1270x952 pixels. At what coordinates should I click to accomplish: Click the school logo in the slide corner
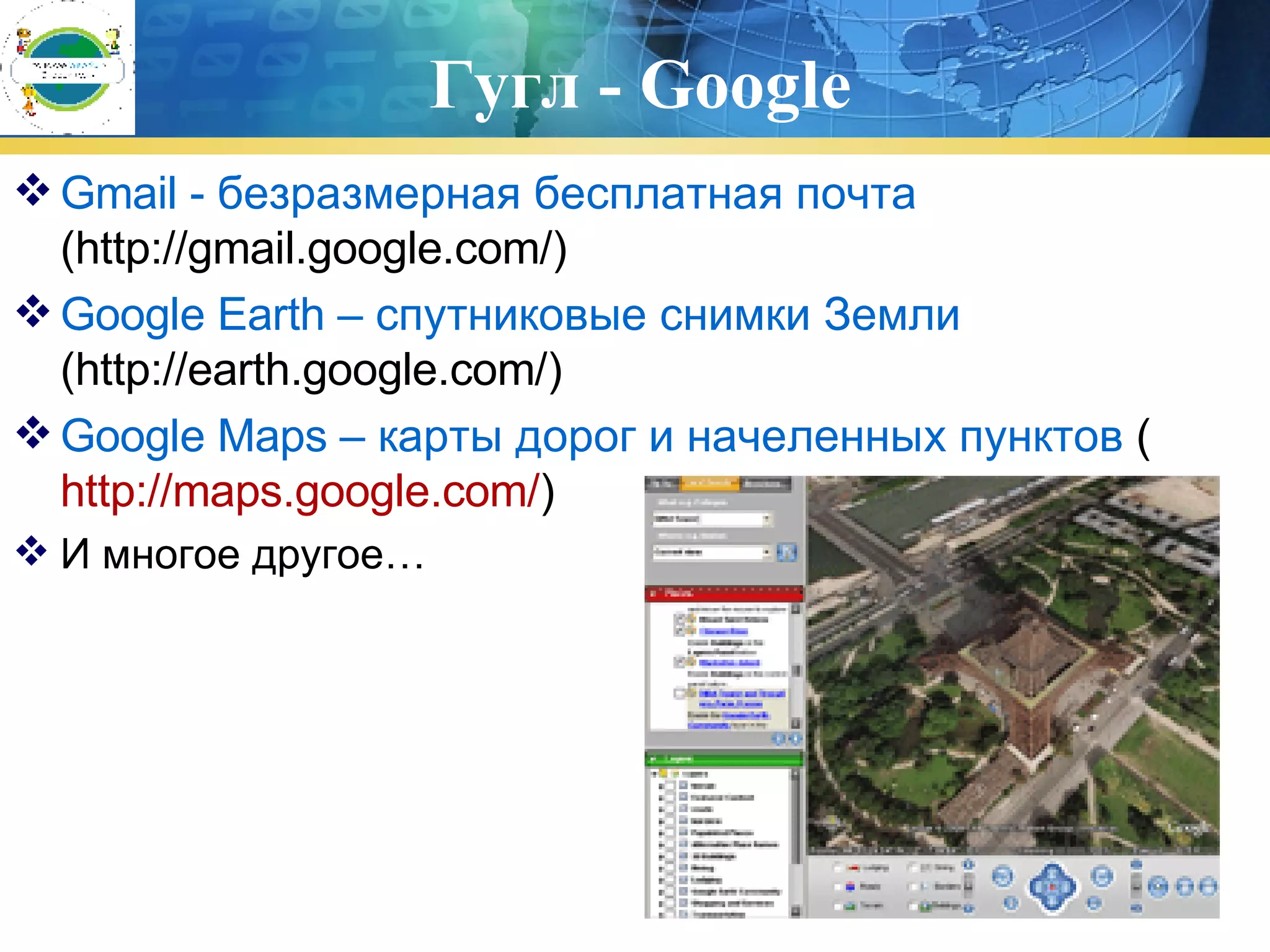point(67,68)
